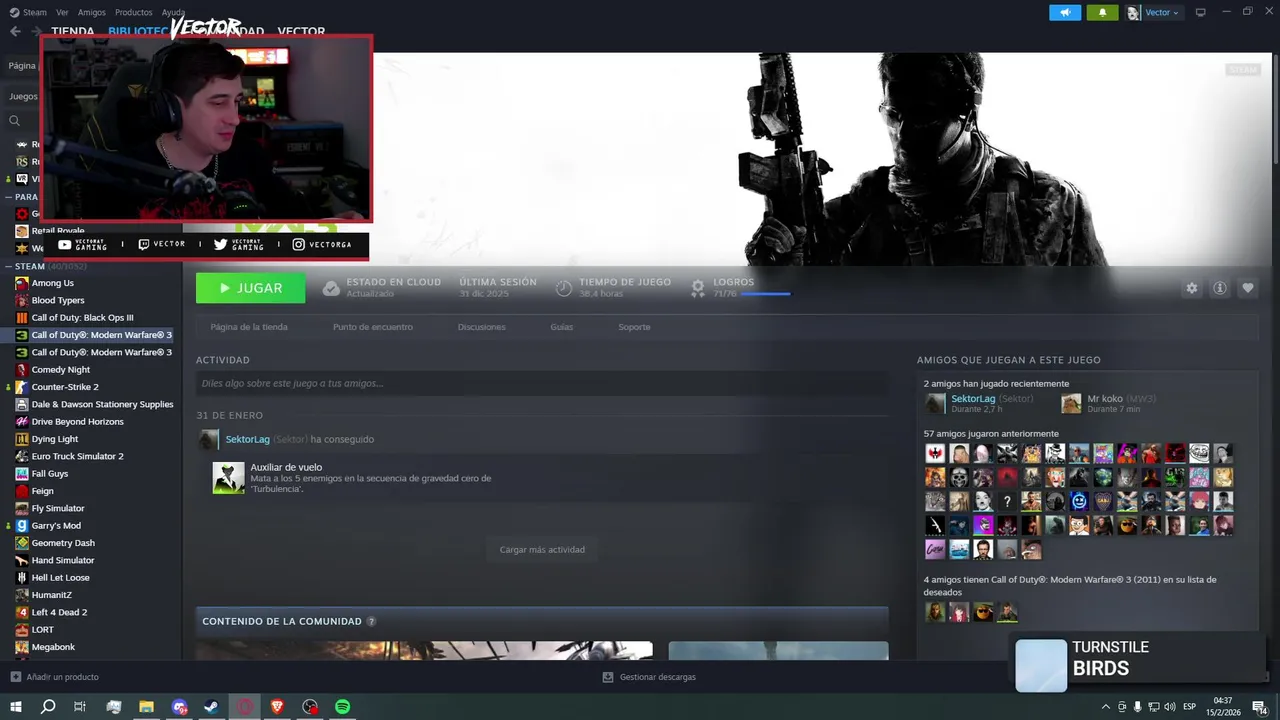Open the Amigos menu
Image resolution: width=1280 pixels, height=720 pixels.
[92, 12]
